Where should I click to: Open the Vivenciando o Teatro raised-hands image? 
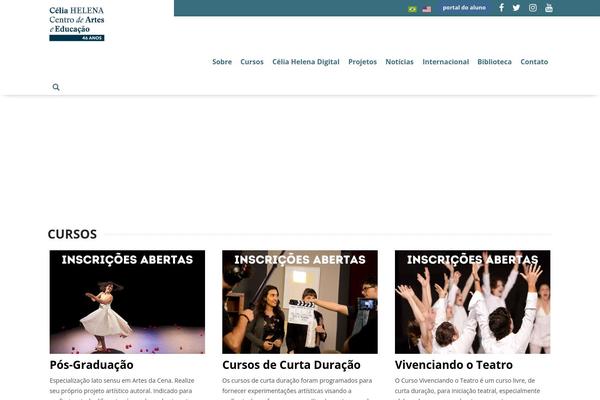point(473,302)
